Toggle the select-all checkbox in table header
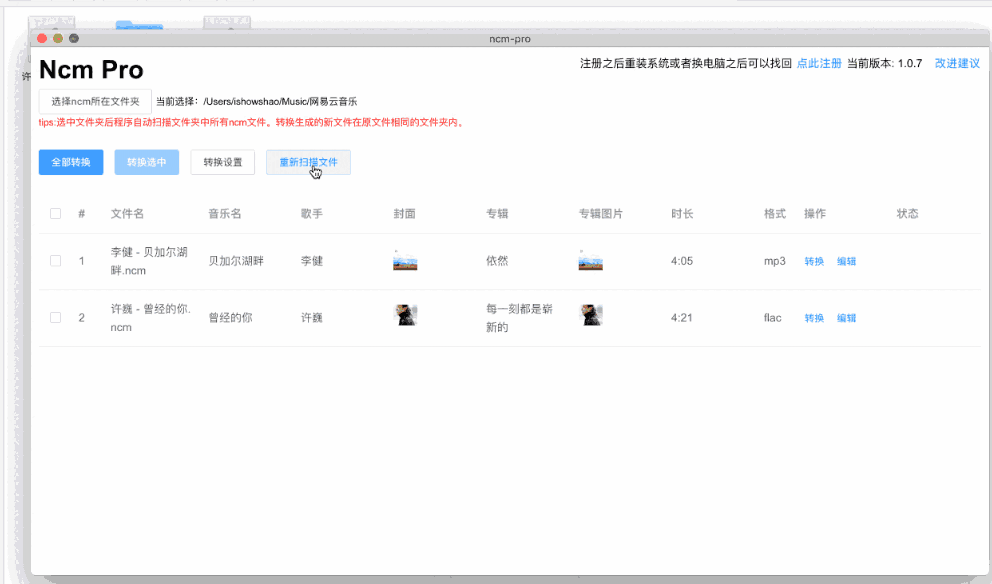 pos(55,213)
